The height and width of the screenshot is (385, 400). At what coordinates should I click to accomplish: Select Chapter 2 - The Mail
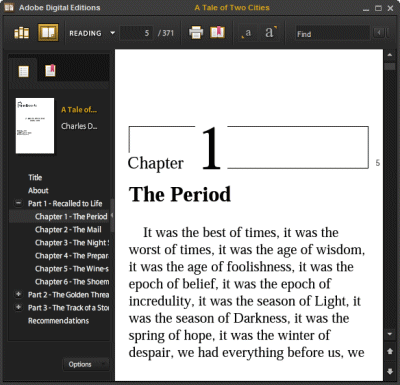pyautogui.click(x=68, y=230)
